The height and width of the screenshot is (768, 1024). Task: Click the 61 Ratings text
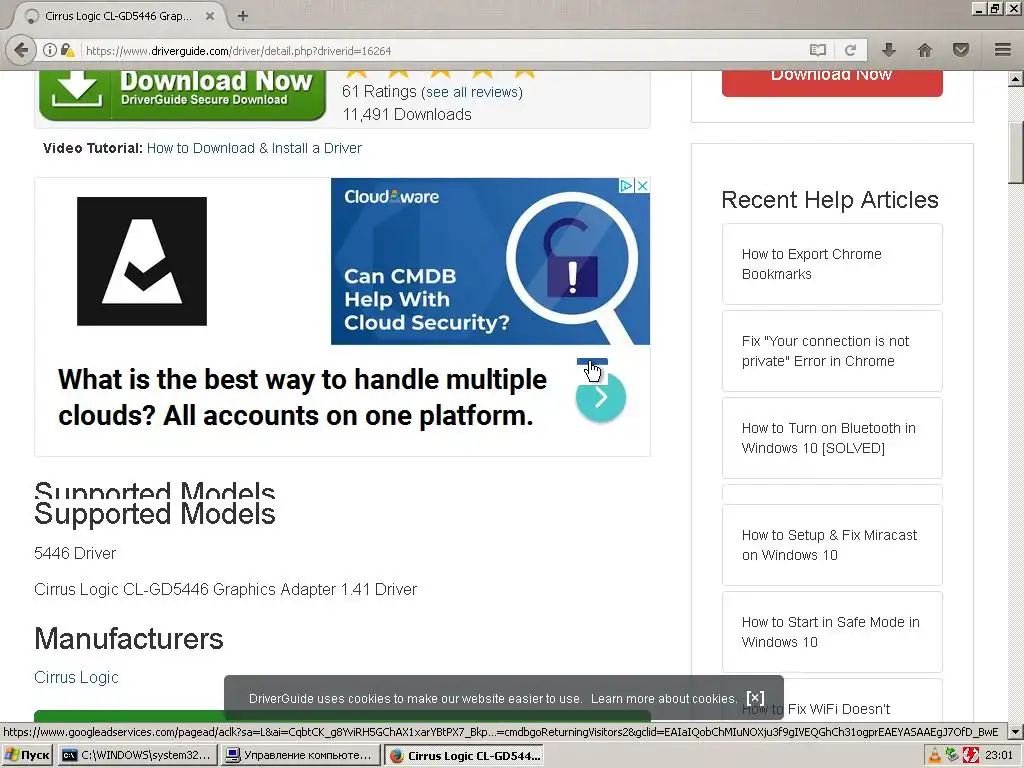pos(379,91)
